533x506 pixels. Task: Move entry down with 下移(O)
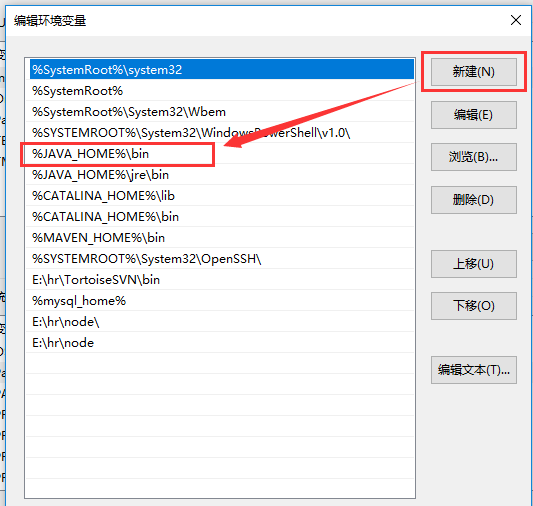click(x=474, y=306)
